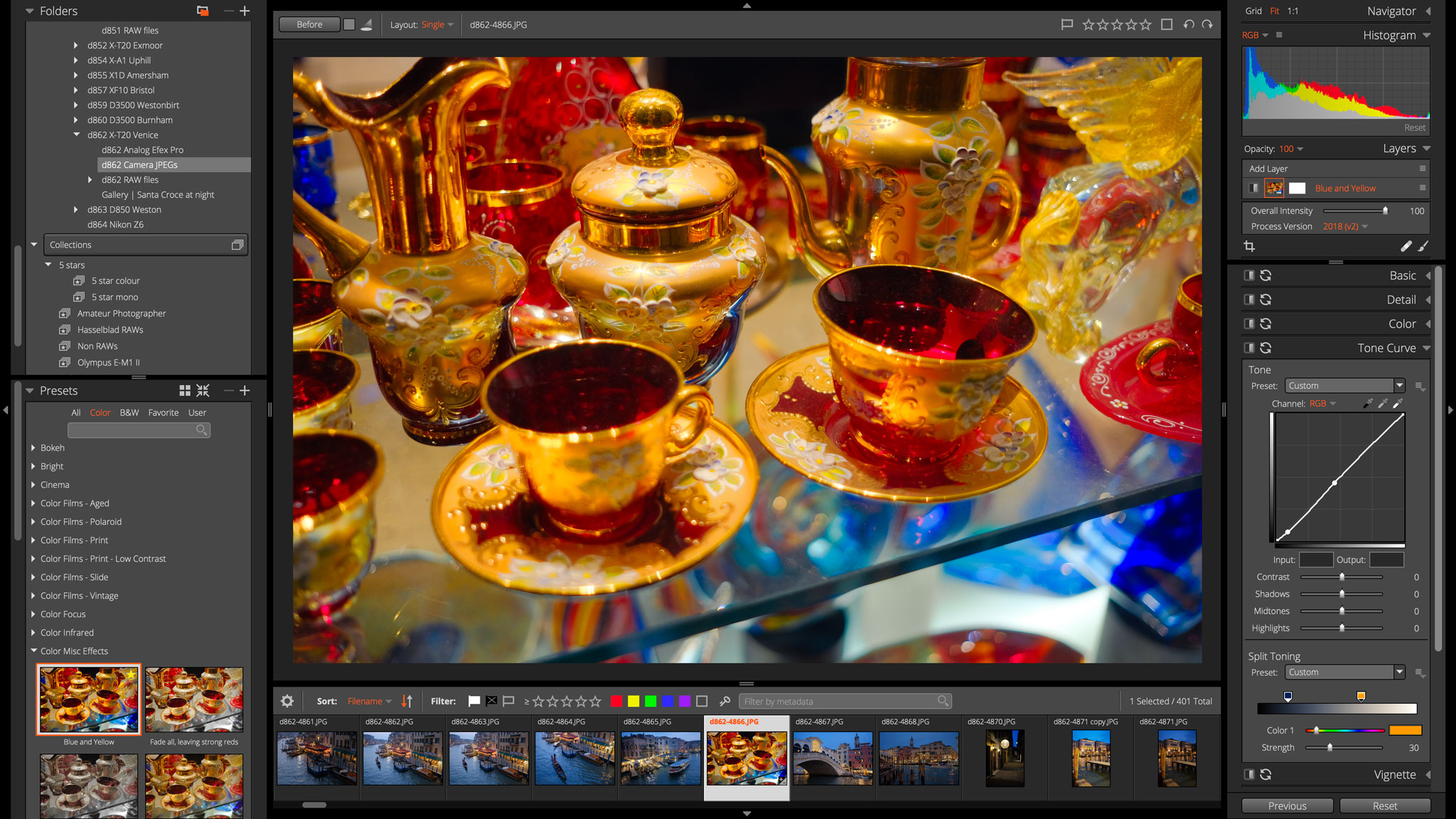This screenshot has height=819, width=1456.
Task: Switch presets to grid view icon
Action: click(x=185, y=390)
